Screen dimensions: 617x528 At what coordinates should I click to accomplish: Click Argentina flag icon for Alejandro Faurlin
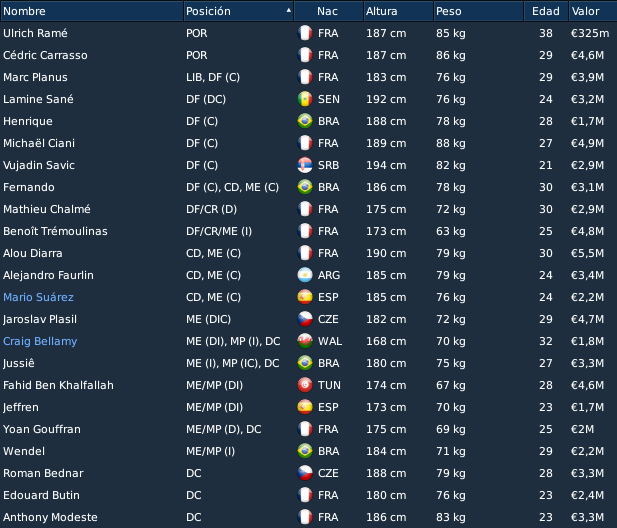point(305,275)
